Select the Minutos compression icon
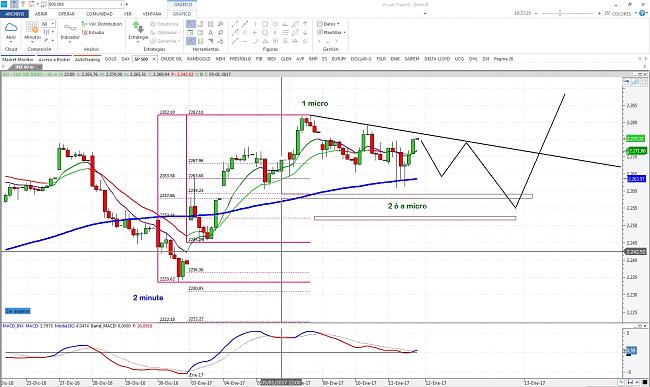 coord(32,31)
